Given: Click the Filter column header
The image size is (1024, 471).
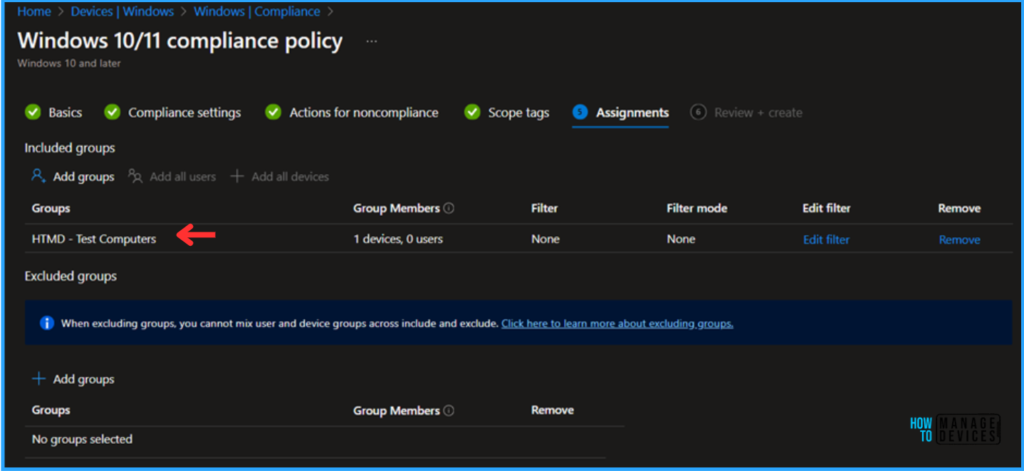Looking at the screenshot, I should [545, 208].
